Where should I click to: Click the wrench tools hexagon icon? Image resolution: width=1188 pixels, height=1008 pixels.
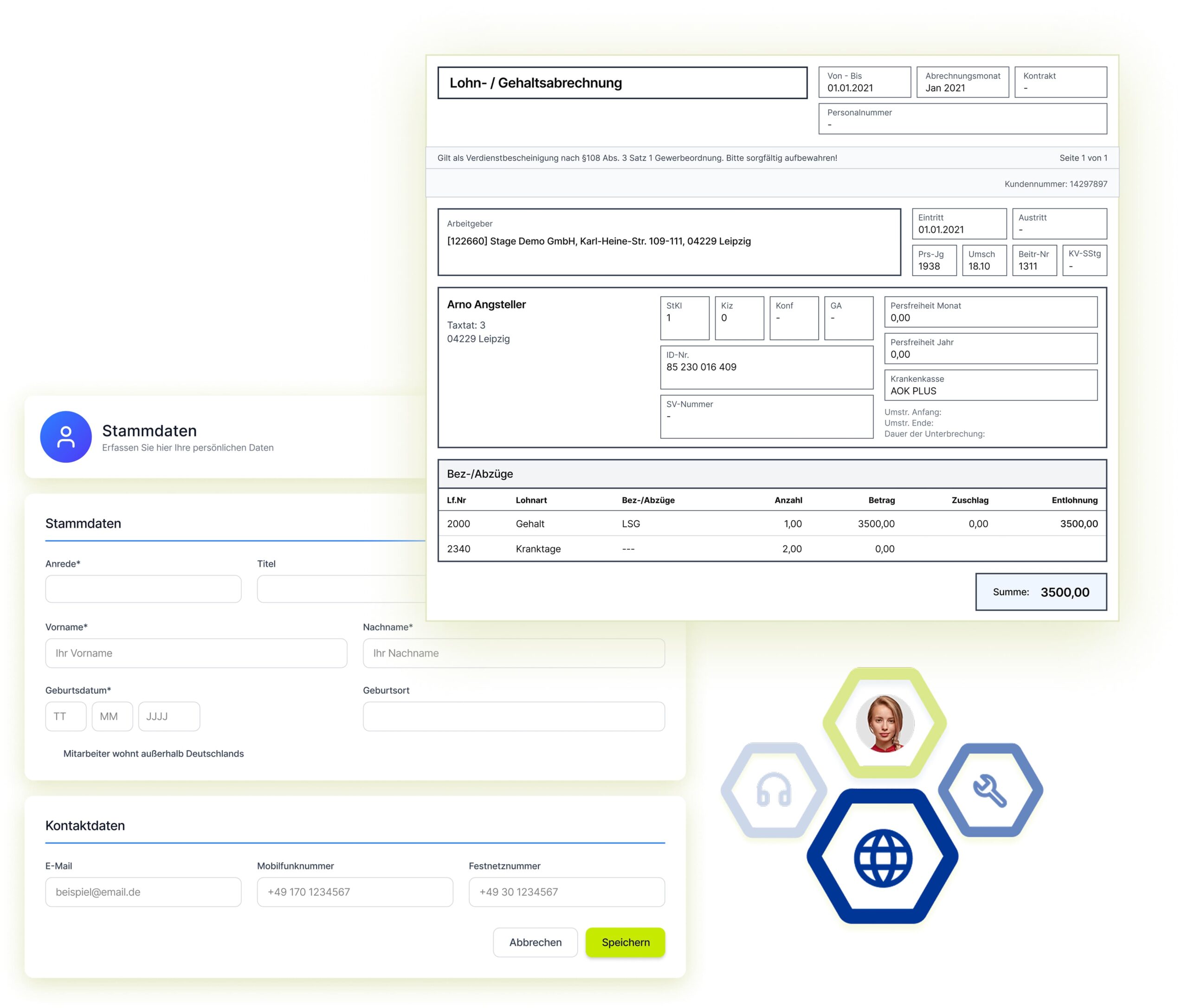click(x=990, y=790)
